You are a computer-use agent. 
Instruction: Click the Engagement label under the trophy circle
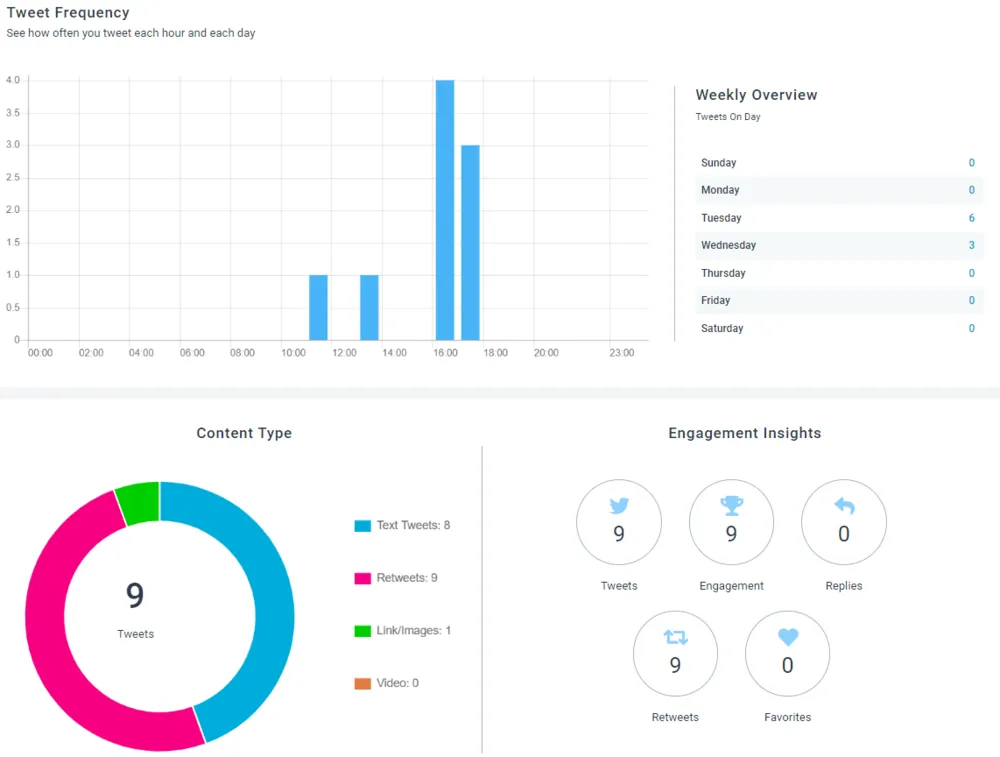coord(732,586)
